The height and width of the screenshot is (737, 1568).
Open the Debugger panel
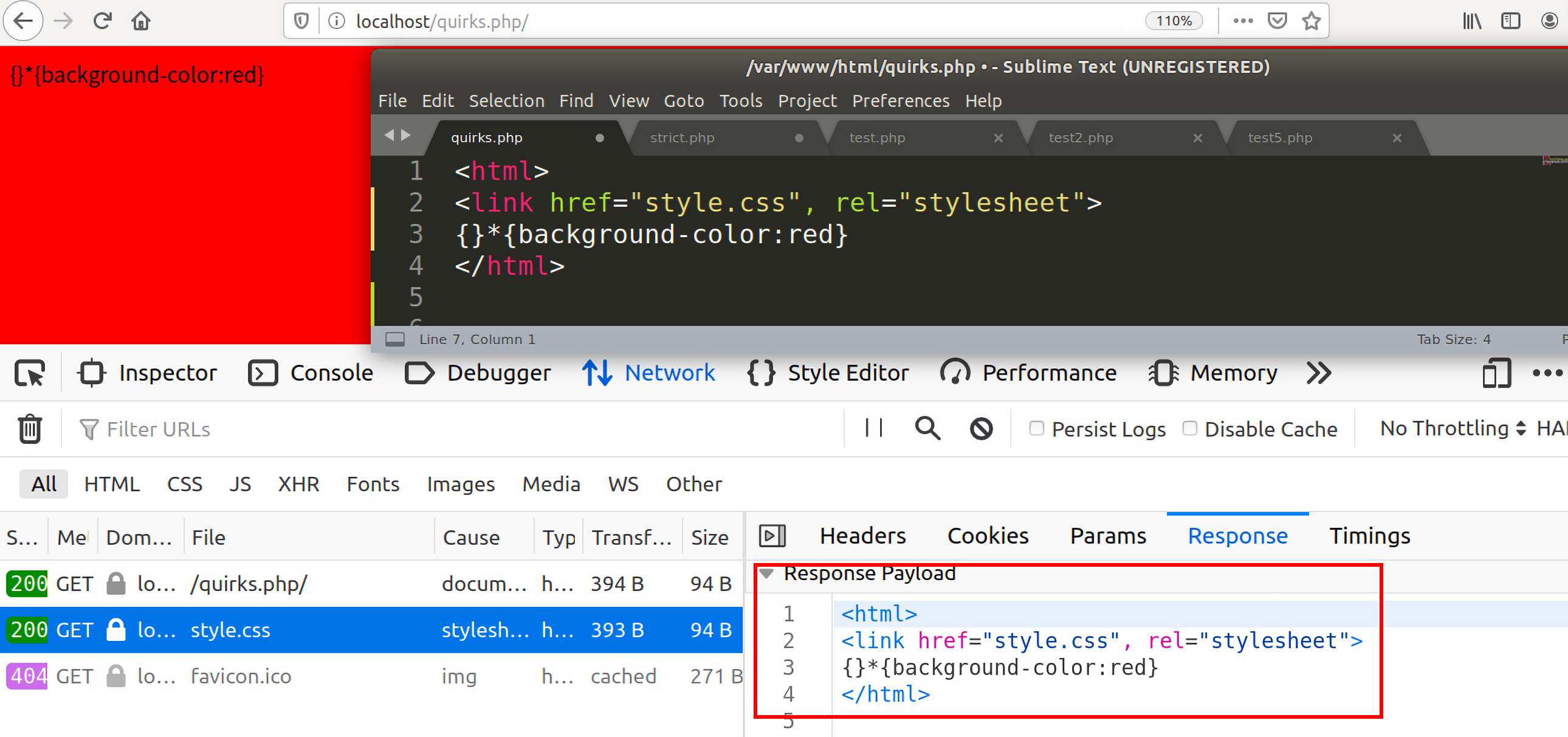pos(478,373)
